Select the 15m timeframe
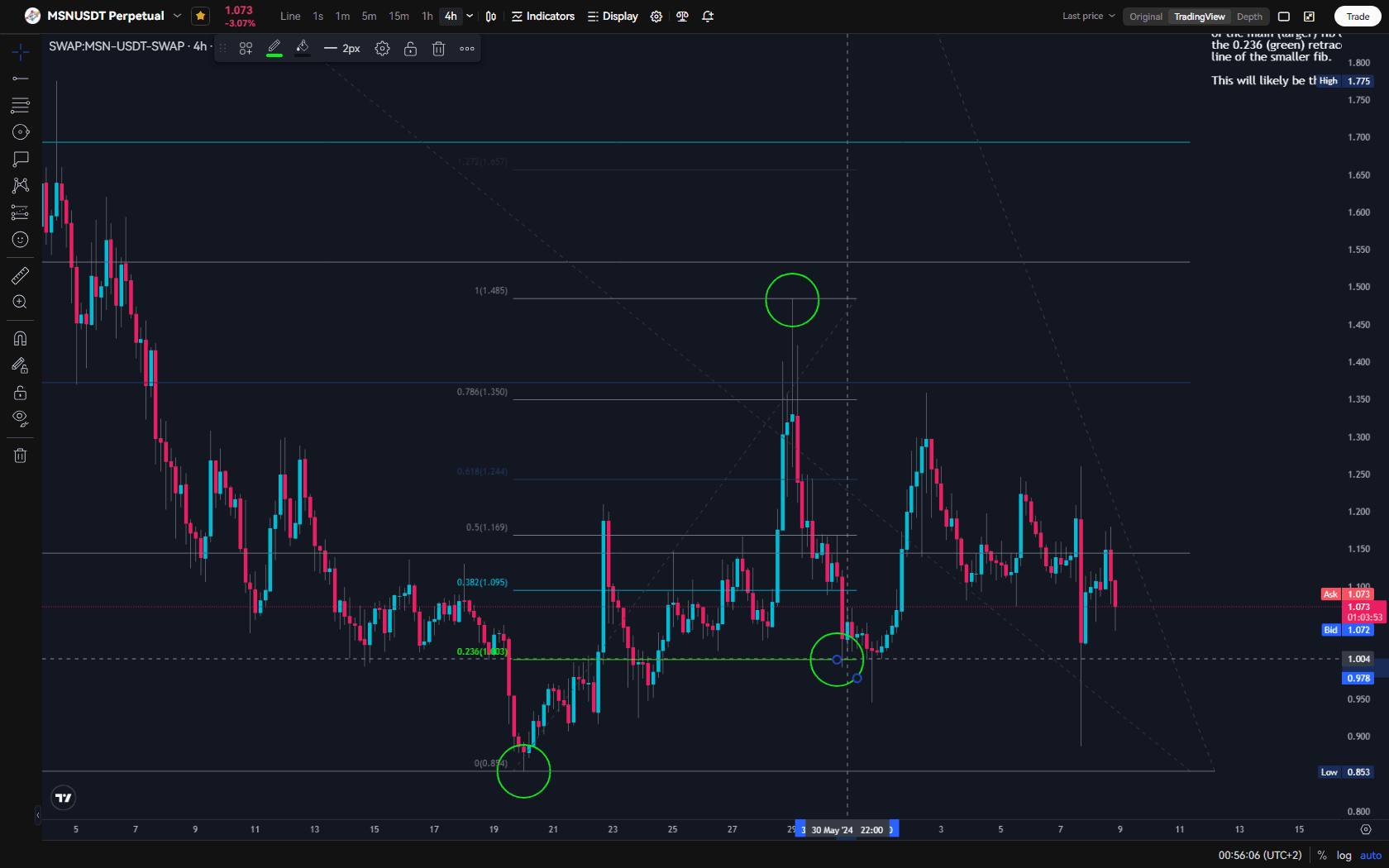This screenshot has height=868, width=1389. [x=399, y=17]
